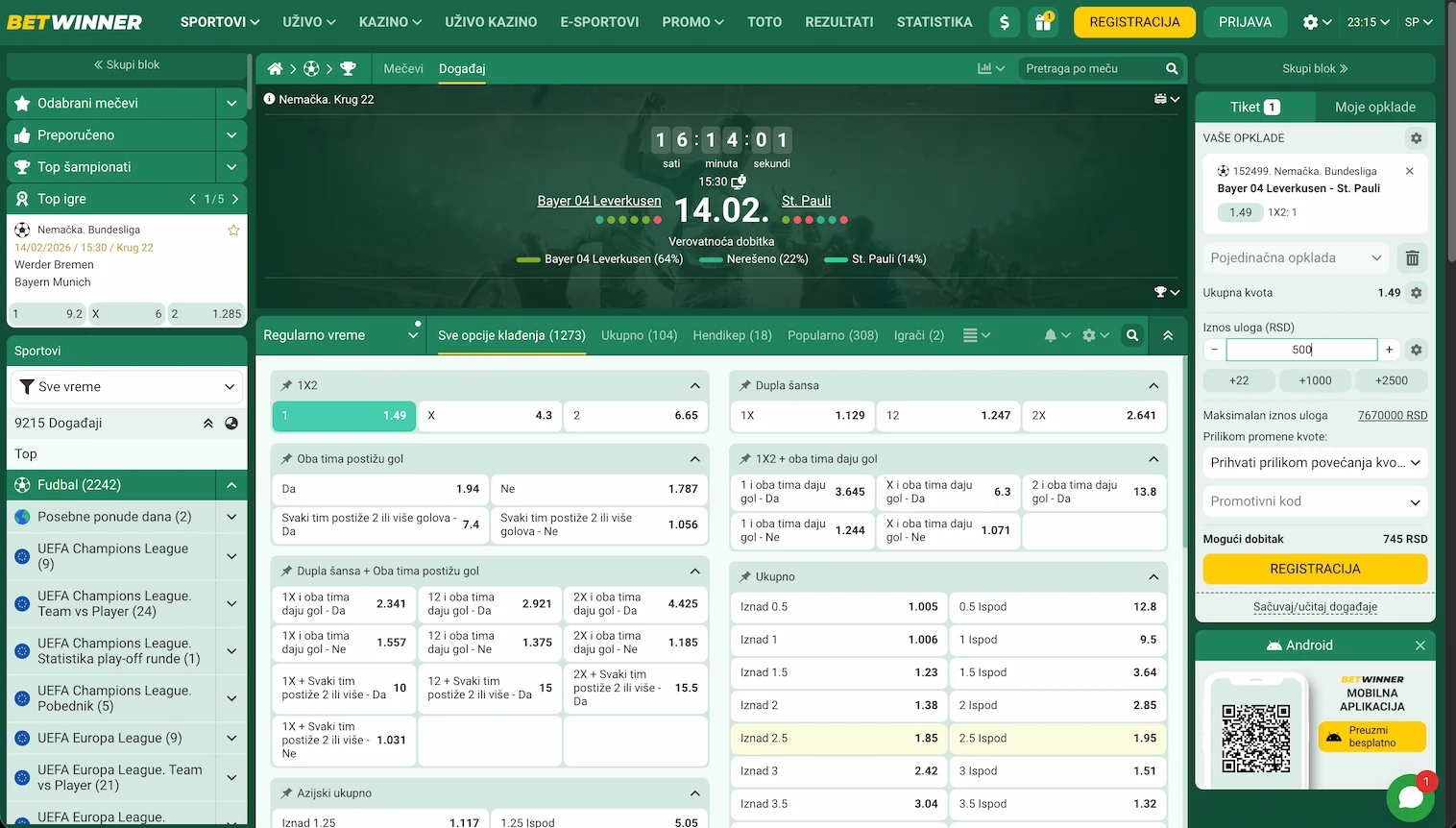Go to home icon in breadcrumb

pyautogui.click(x=275, y=69)
